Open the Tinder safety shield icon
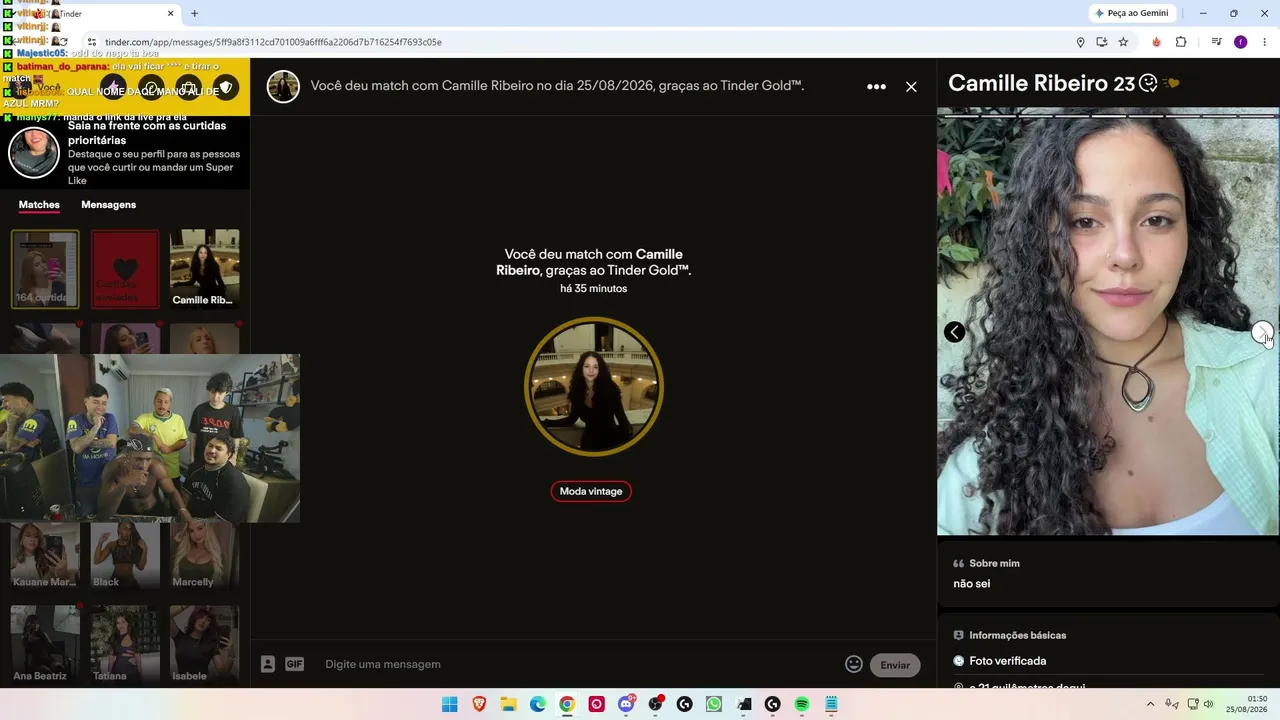 226,87
